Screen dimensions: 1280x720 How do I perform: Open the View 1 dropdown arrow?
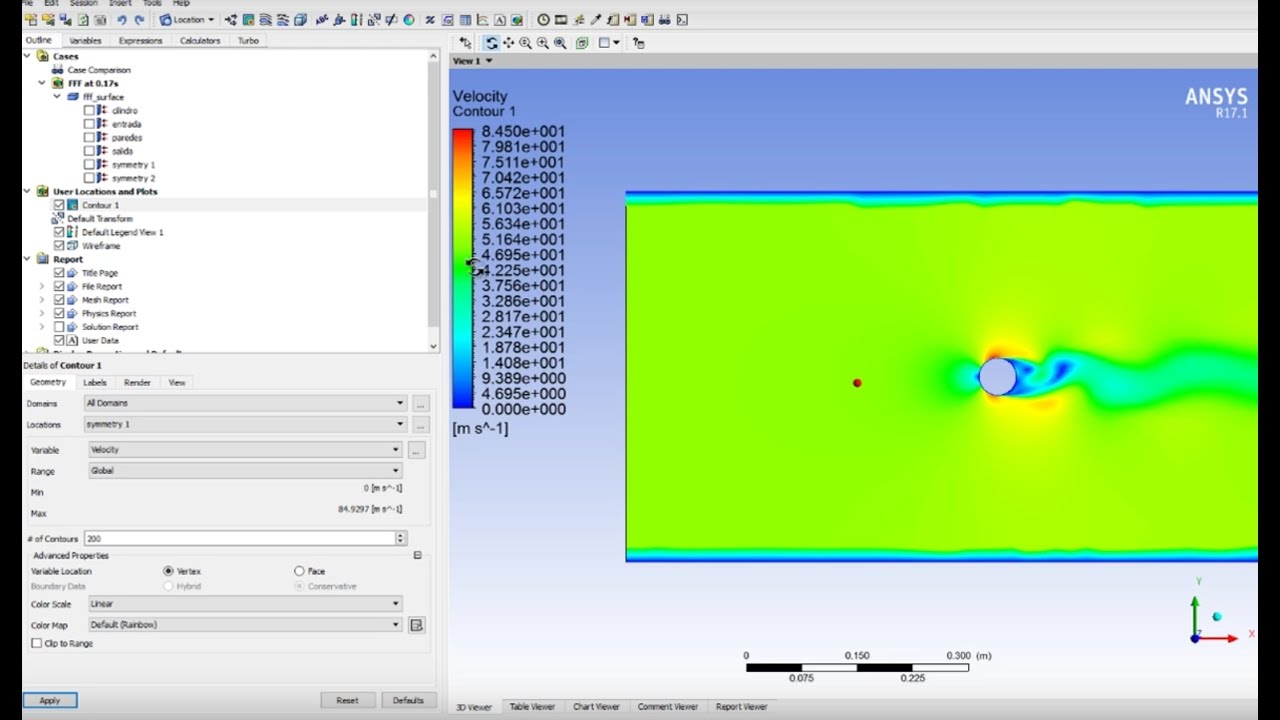(x=488, y=61)
